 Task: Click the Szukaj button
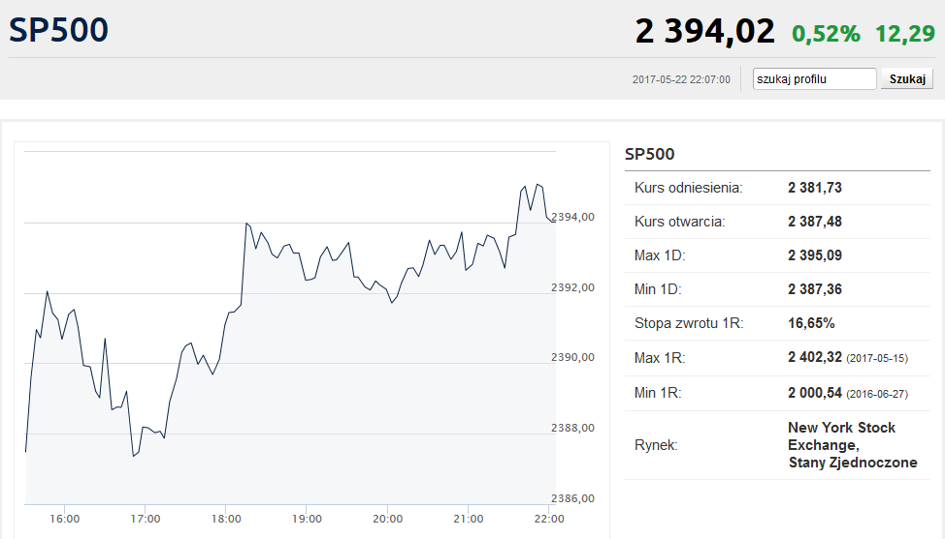click(x=907, y=79)
